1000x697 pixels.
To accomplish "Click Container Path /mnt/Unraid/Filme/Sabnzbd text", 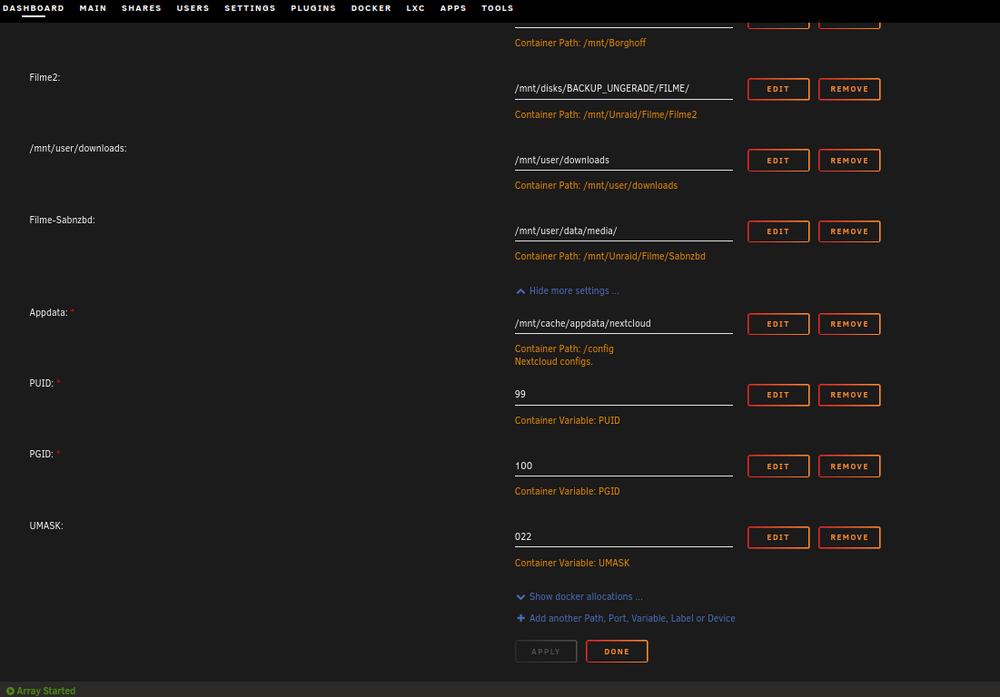I will [610, 256].
